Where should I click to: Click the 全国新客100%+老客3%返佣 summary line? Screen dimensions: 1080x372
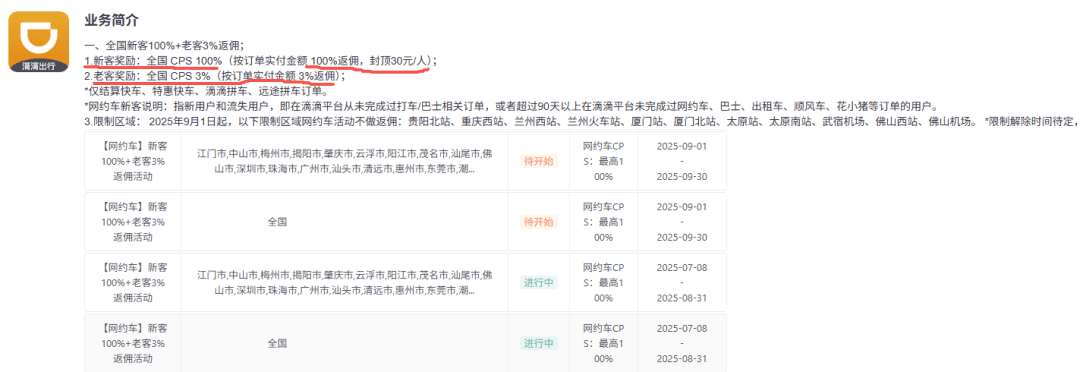pos(162,45)
